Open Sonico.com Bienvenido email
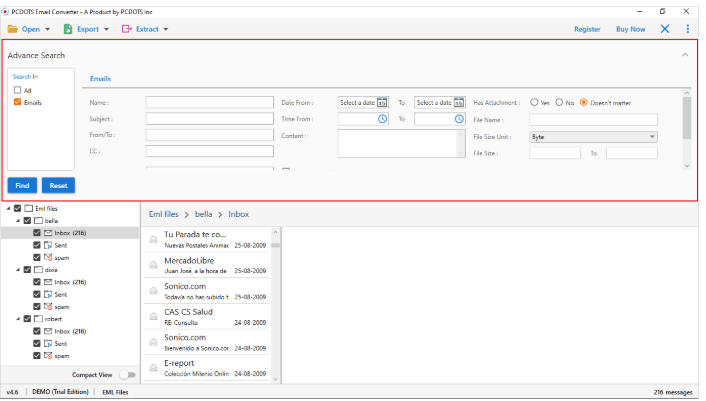 click(x=207, y=342)
